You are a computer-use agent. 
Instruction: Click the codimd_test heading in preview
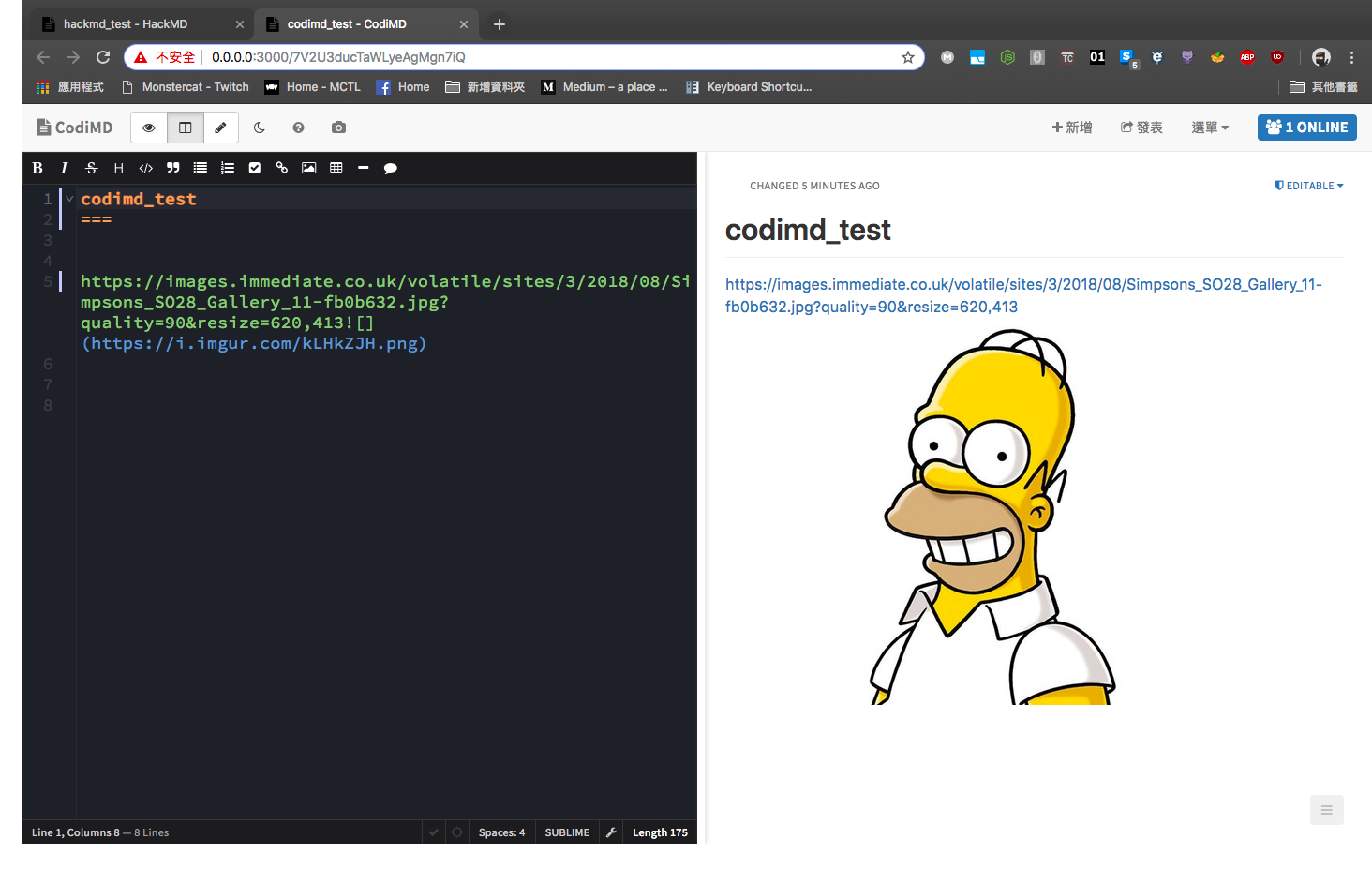click(x=808, y=230)
